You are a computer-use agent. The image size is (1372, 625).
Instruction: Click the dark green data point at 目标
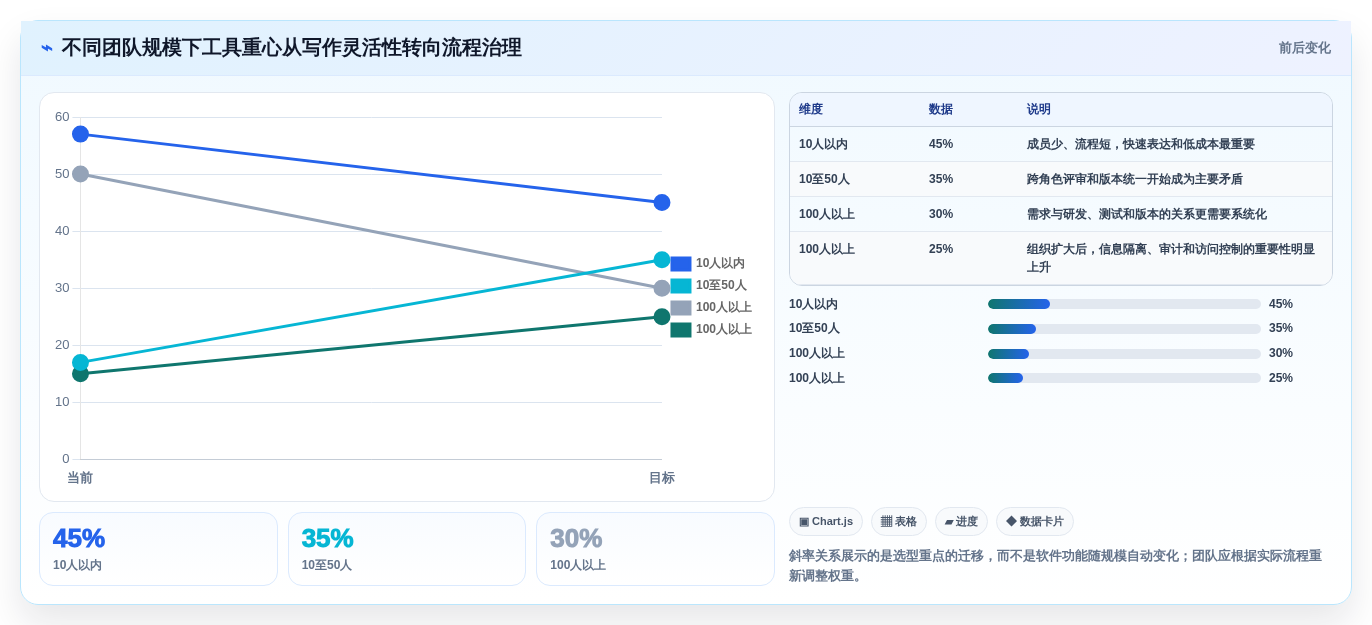coord(662,316)
